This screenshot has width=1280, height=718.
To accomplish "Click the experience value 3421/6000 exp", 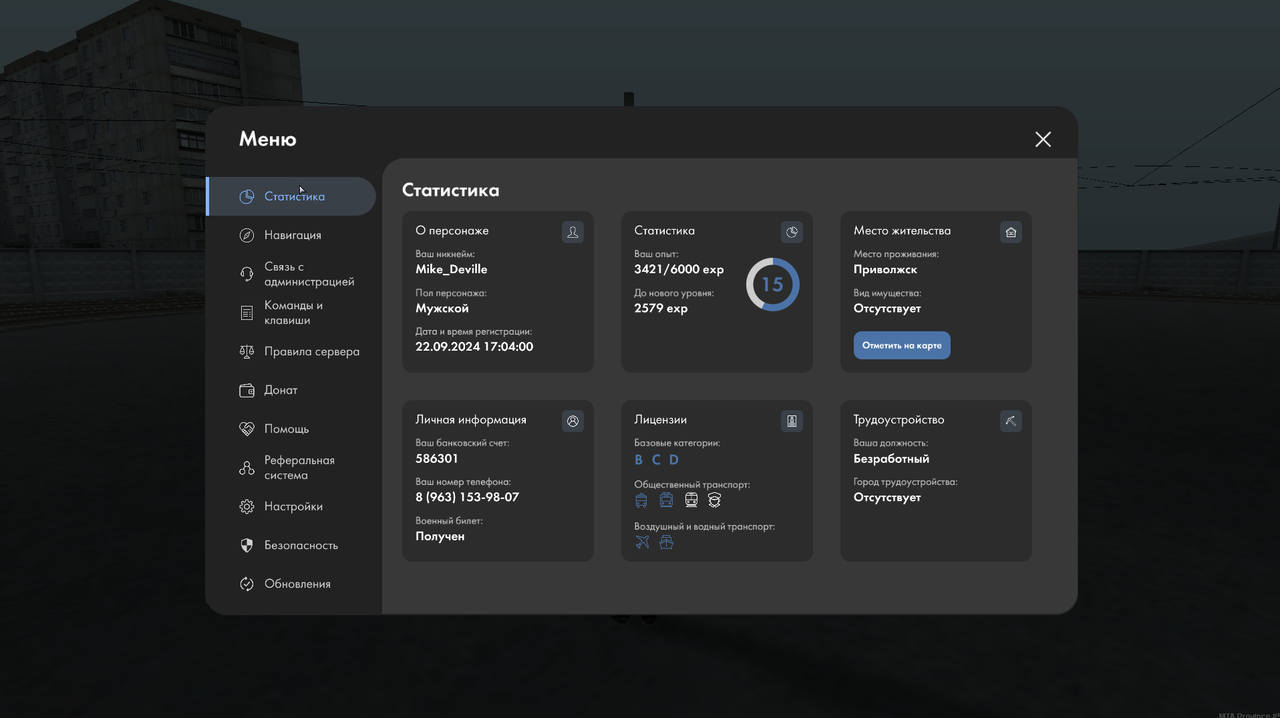I will (679, 270).
